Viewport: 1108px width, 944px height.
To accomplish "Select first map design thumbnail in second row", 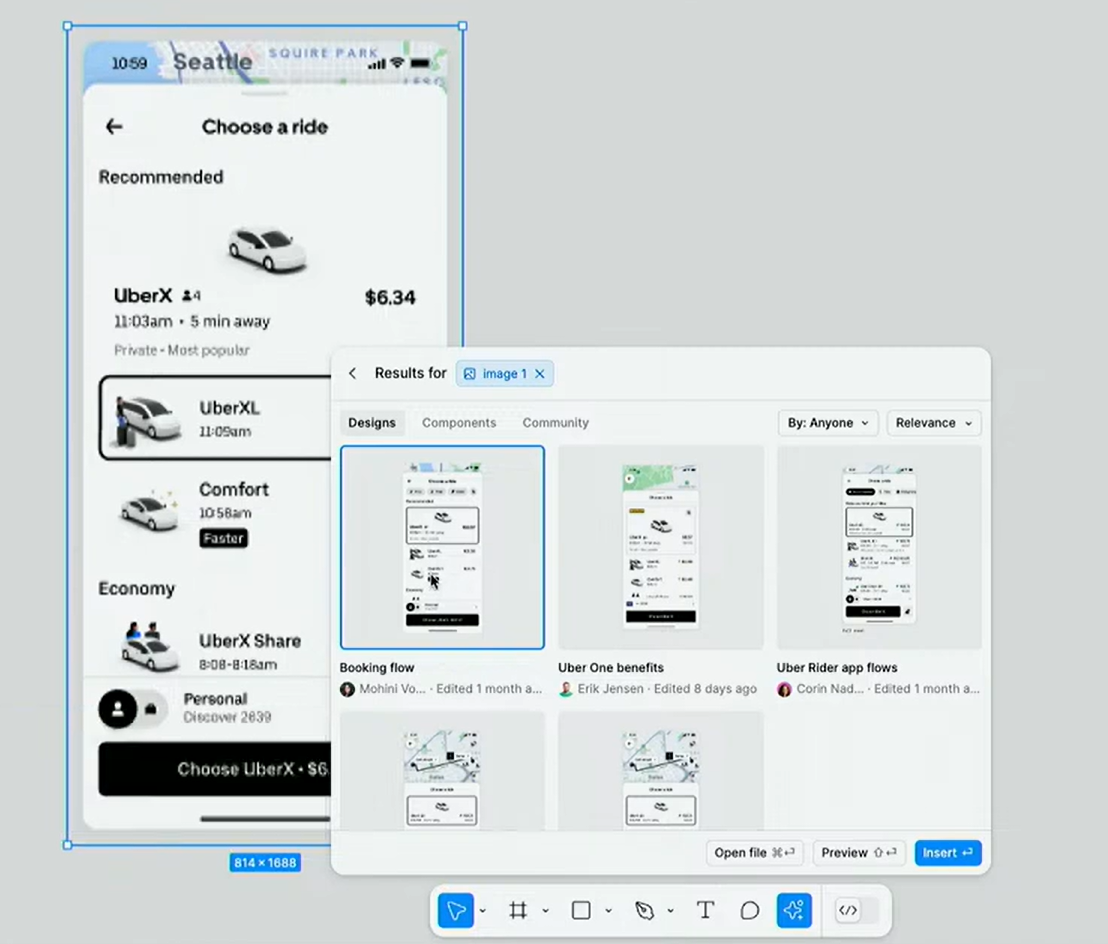I will click(442, 771).
